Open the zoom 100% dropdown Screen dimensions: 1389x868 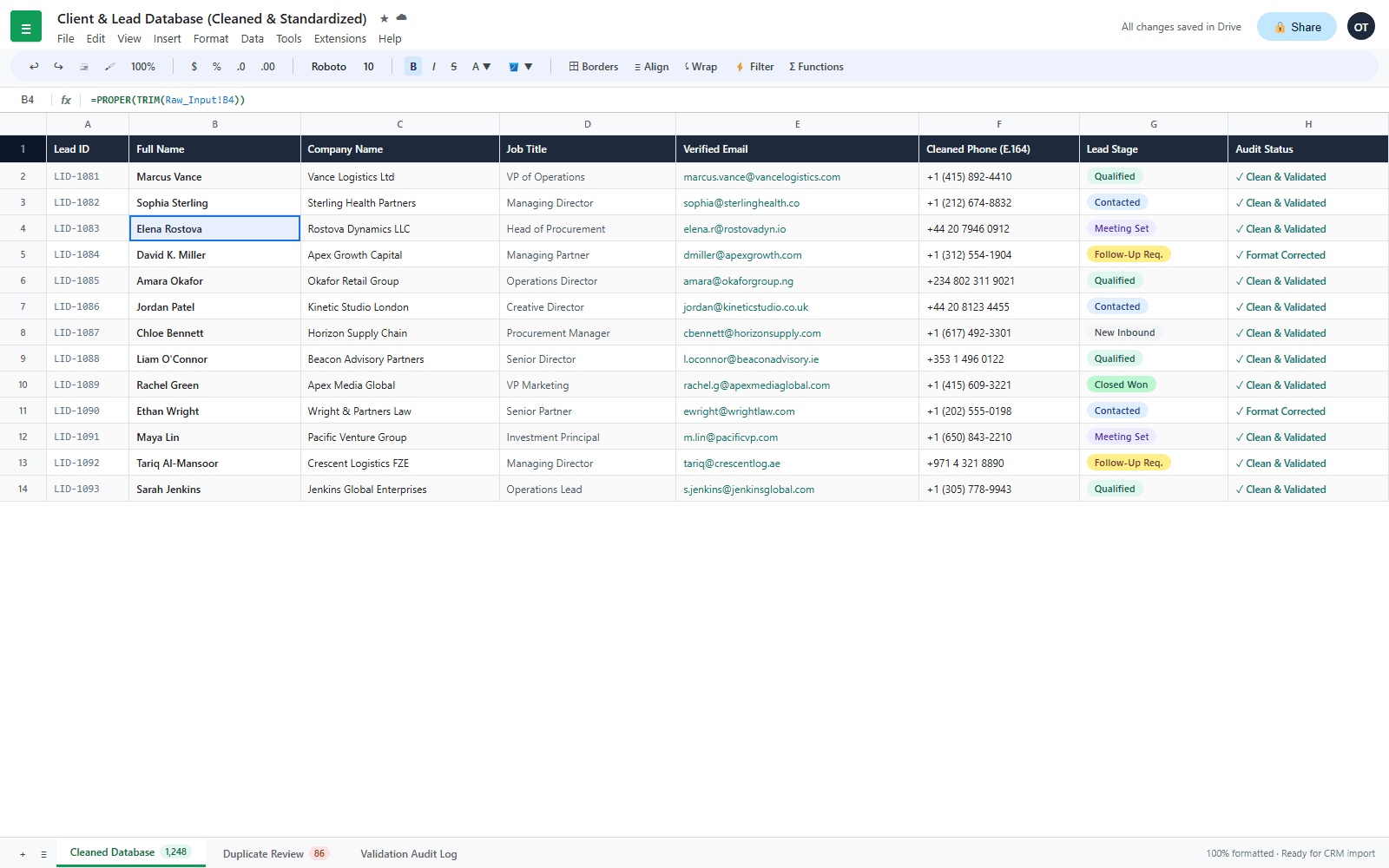tap(143, 67)
